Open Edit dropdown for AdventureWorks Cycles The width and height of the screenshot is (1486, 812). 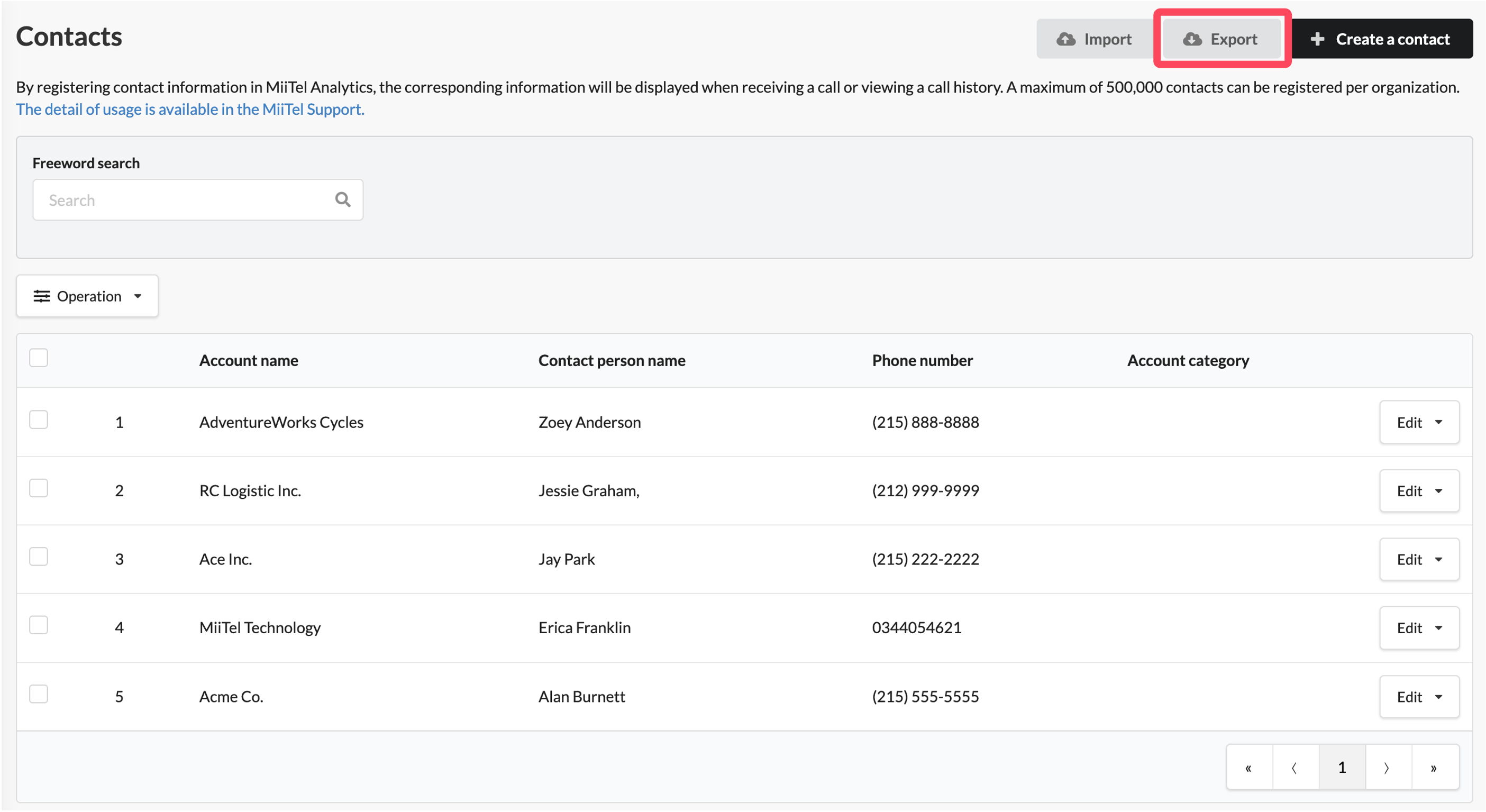[1419, 422]
